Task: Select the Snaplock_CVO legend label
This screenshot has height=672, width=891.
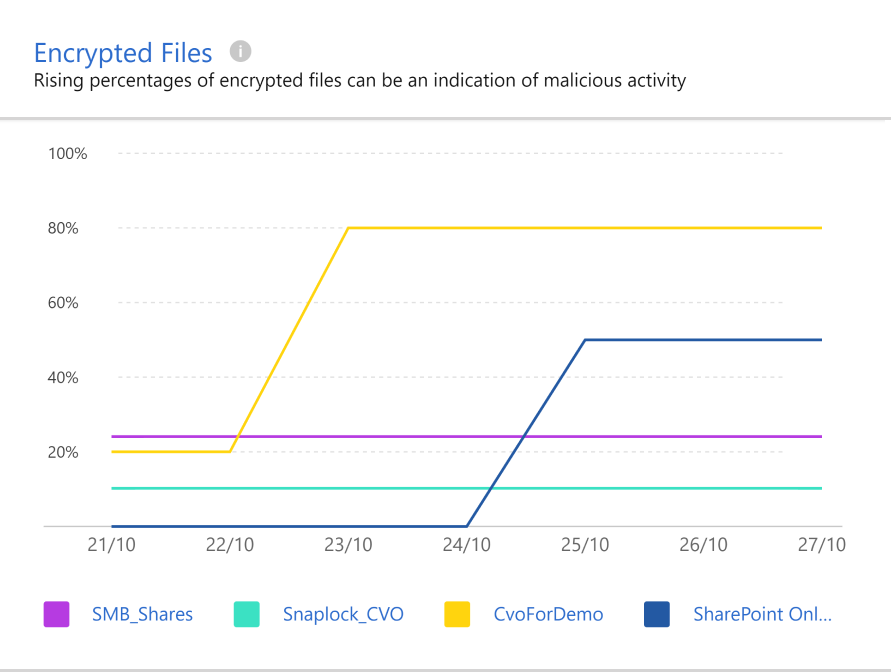Action: (x=343, y=614)
